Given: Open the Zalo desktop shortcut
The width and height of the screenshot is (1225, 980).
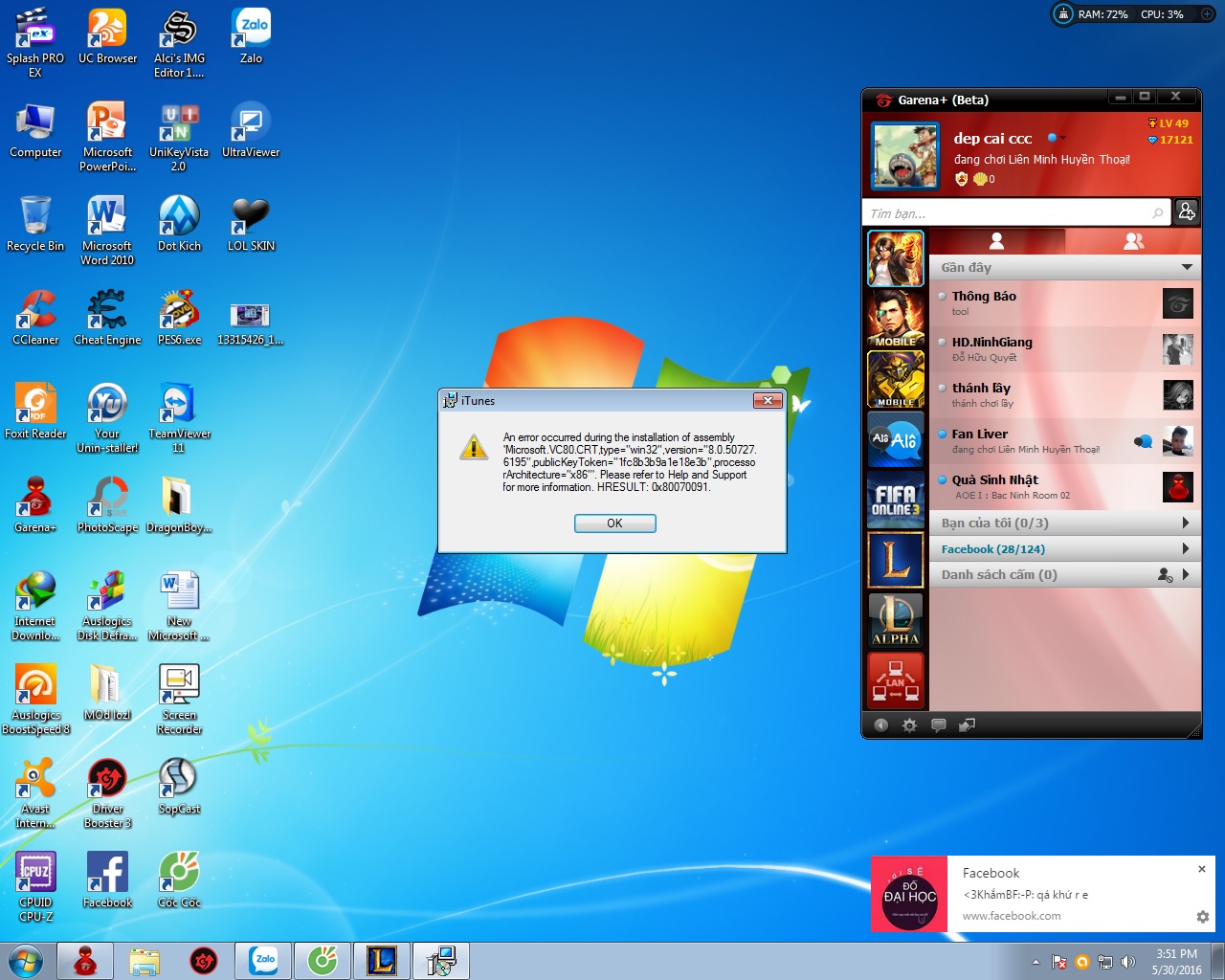Looking at the screenshot, I should pos(251,37).
